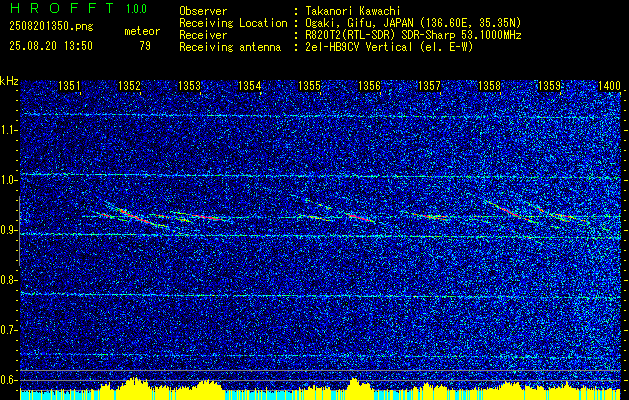Click the antenna description 2el-HB9CV Vertical

(x=389, y=47)
